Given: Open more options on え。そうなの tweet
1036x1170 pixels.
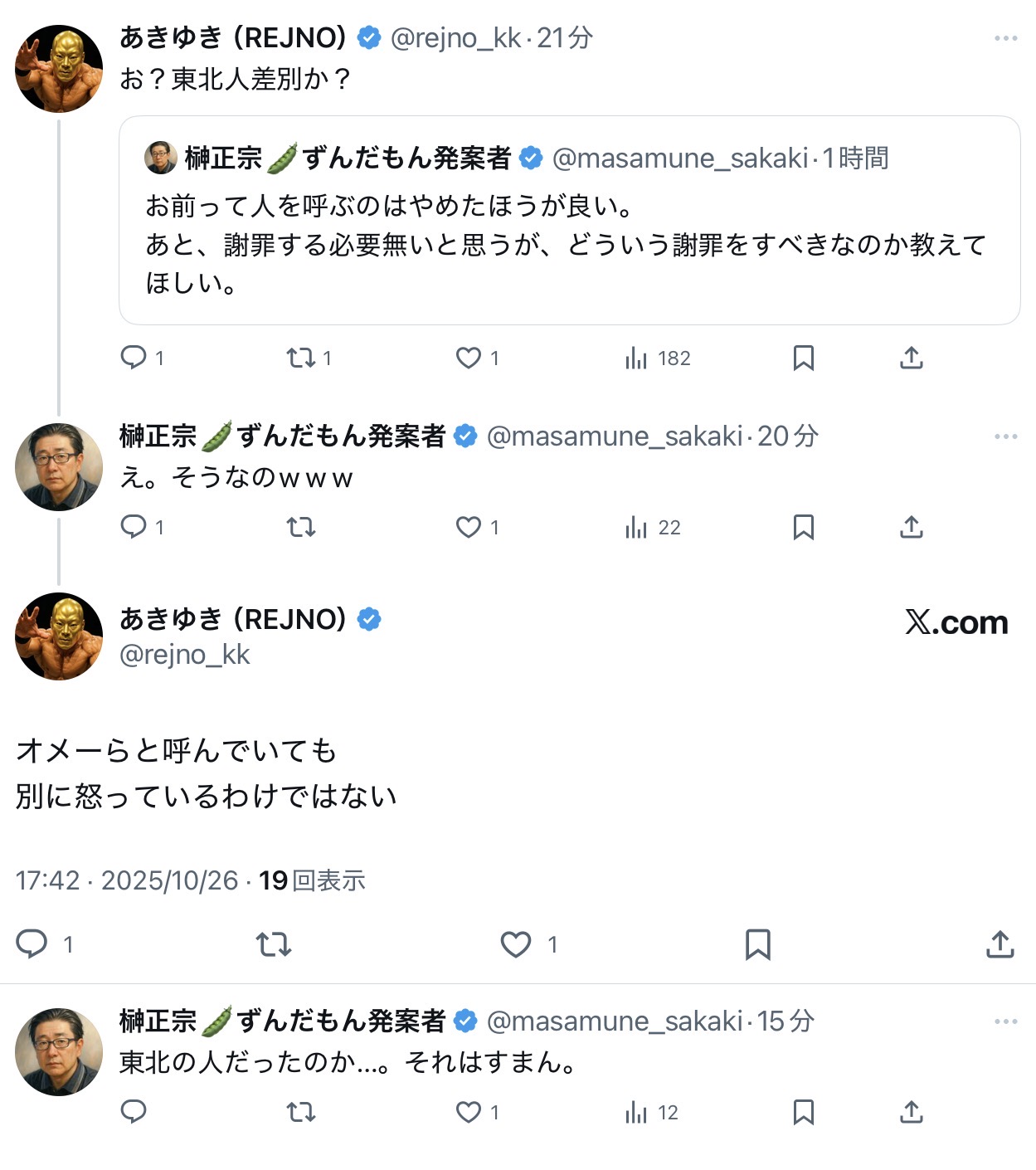Looking at the screenshot, I should pyautogui.click(x=1005, y=436).
